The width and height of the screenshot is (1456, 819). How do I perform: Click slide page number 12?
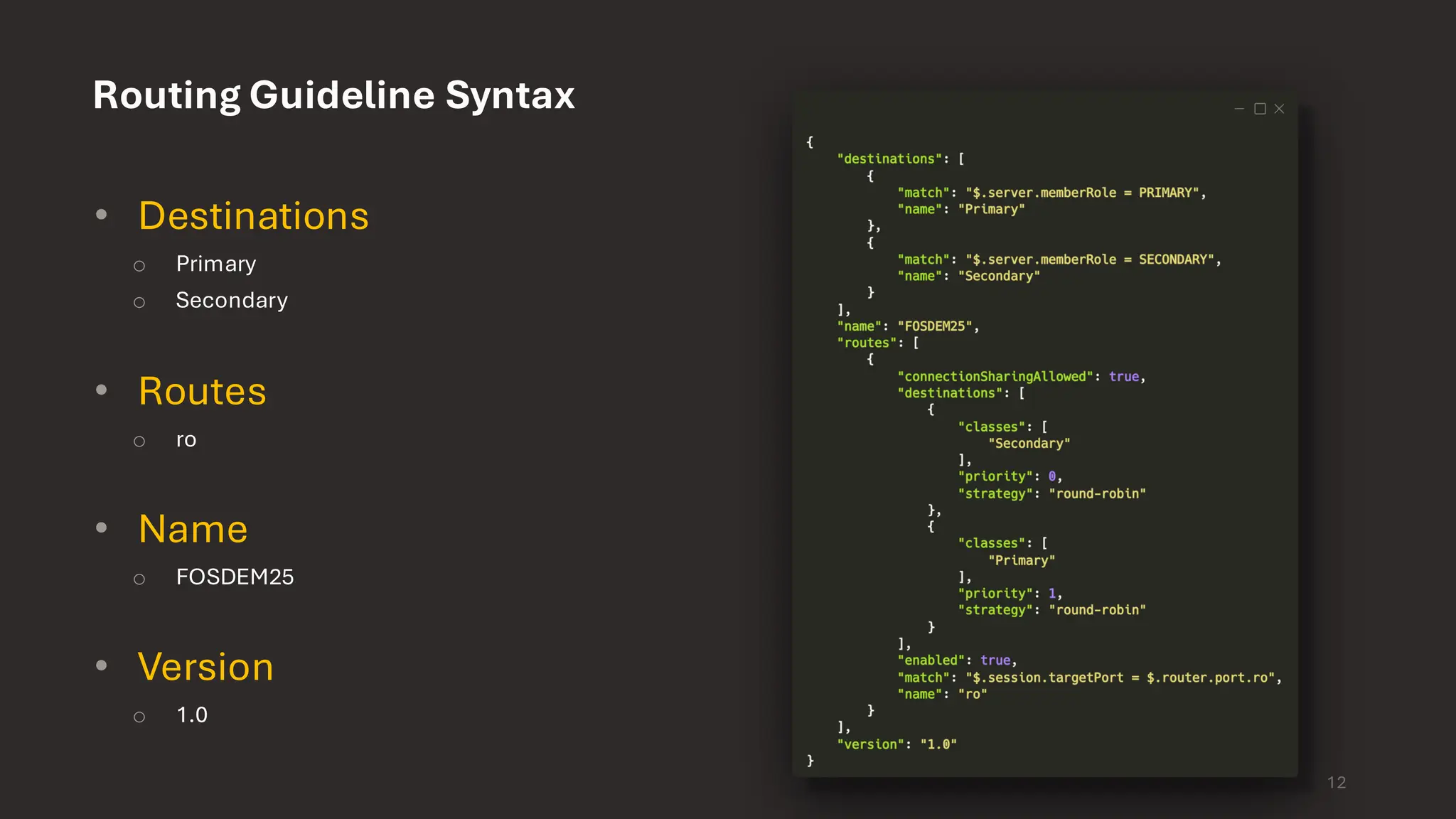[1337, 783]
